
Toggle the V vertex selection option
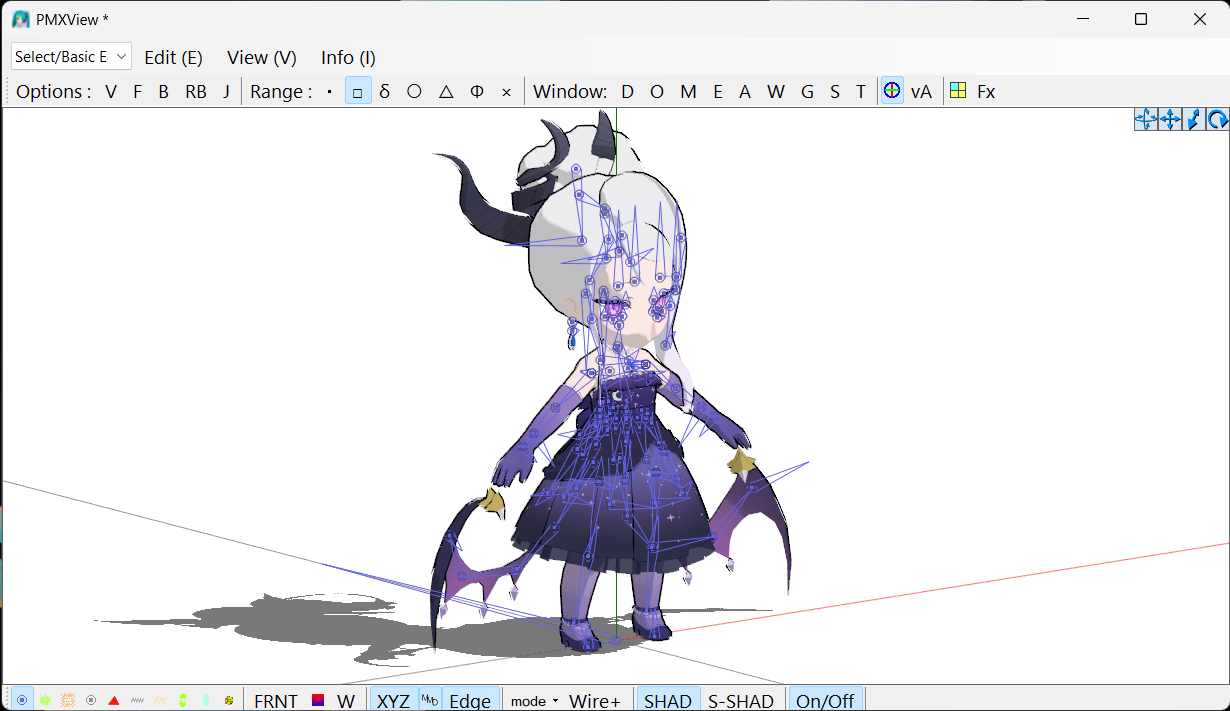[111, 92]
